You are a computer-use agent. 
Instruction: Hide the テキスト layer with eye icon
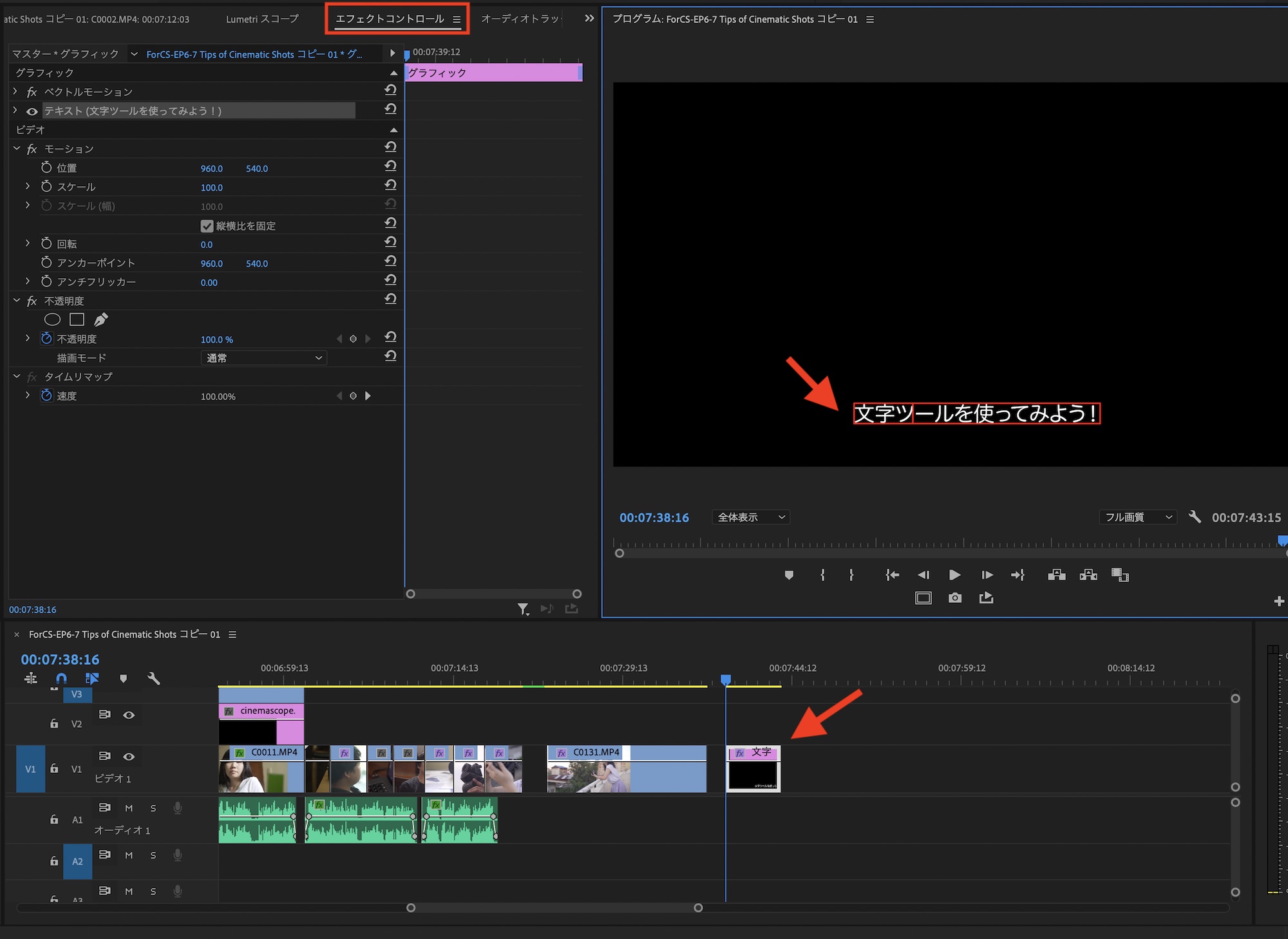coord(32,111)
